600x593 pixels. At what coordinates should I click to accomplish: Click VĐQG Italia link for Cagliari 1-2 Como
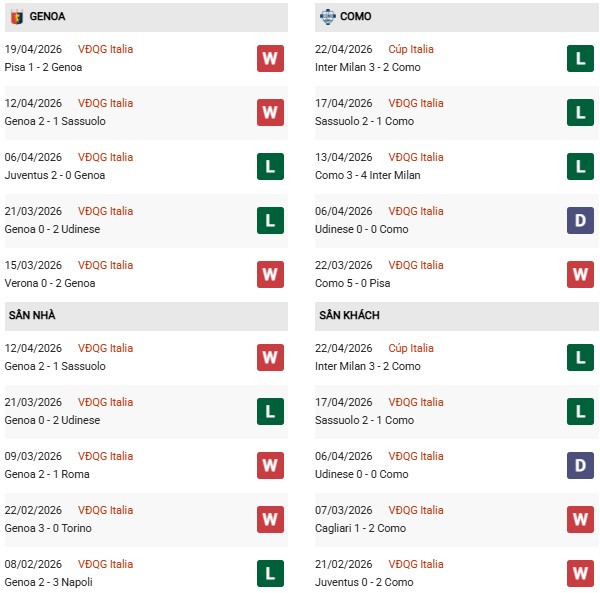coord(416,510)
